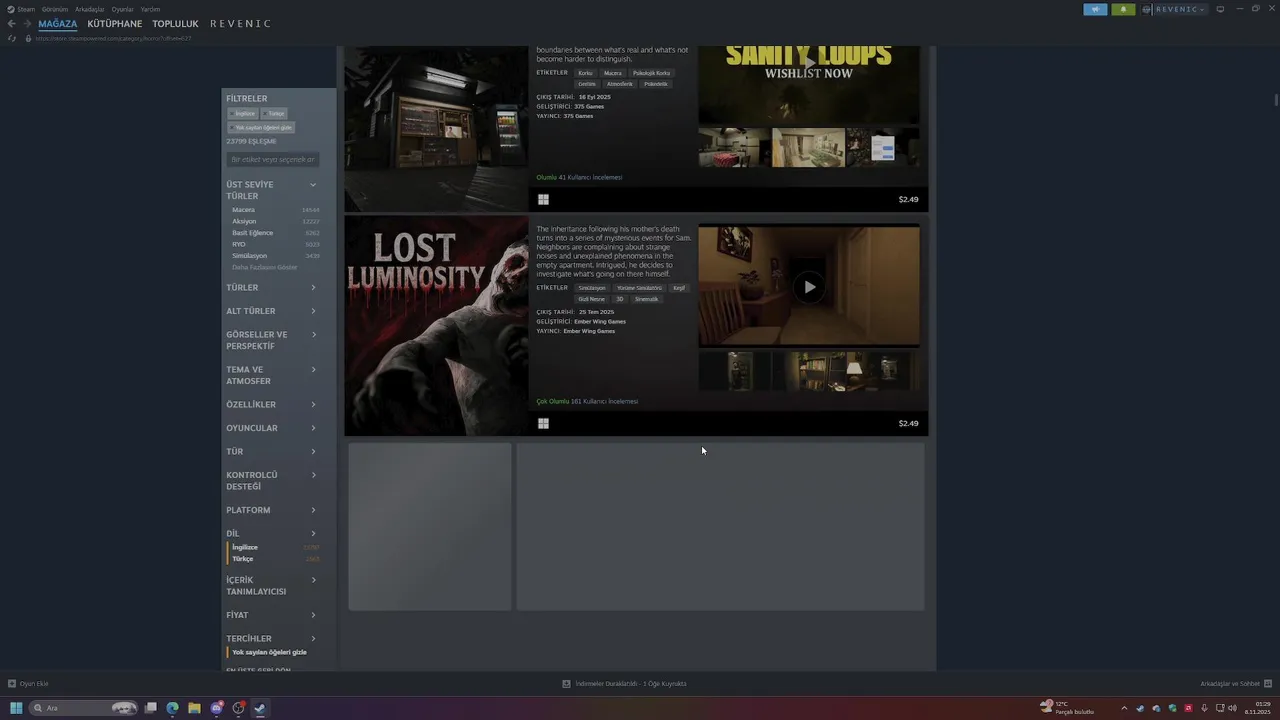This screenshot has width=1280, height=720.
Task: Remove the Türkçe filter chip
Action: click(x=274, y=114)
